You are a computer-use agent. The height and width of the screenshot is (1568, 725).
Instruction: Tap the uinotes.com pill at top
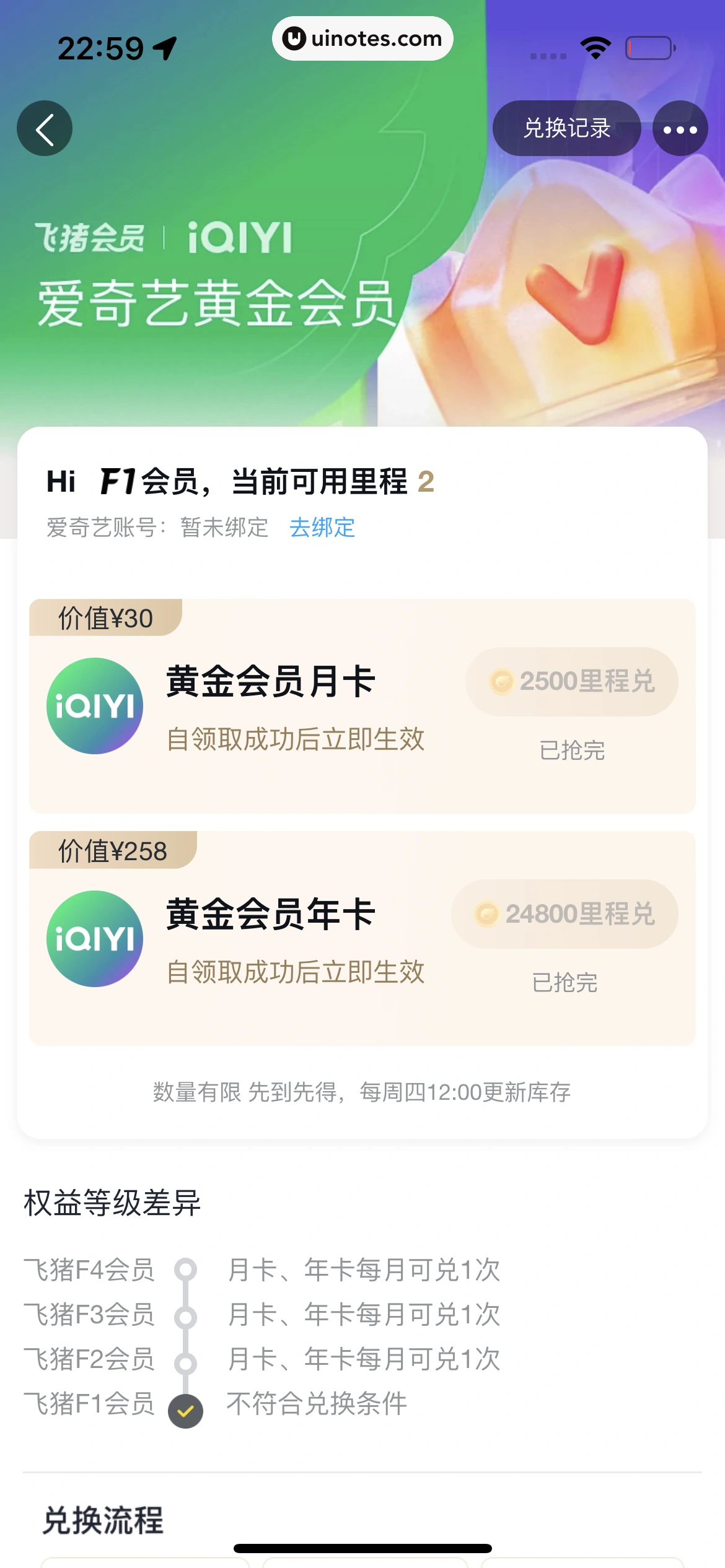click(x=362, y=38)
